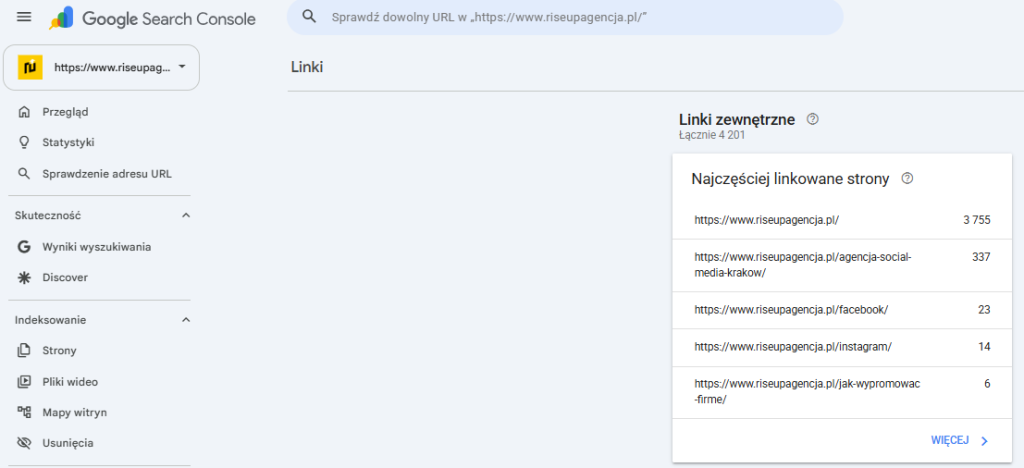Viewport: 1024px width, 468px height.
Task: Click the 6 link count
Action: pyautogui.click(x=987, y=384)
